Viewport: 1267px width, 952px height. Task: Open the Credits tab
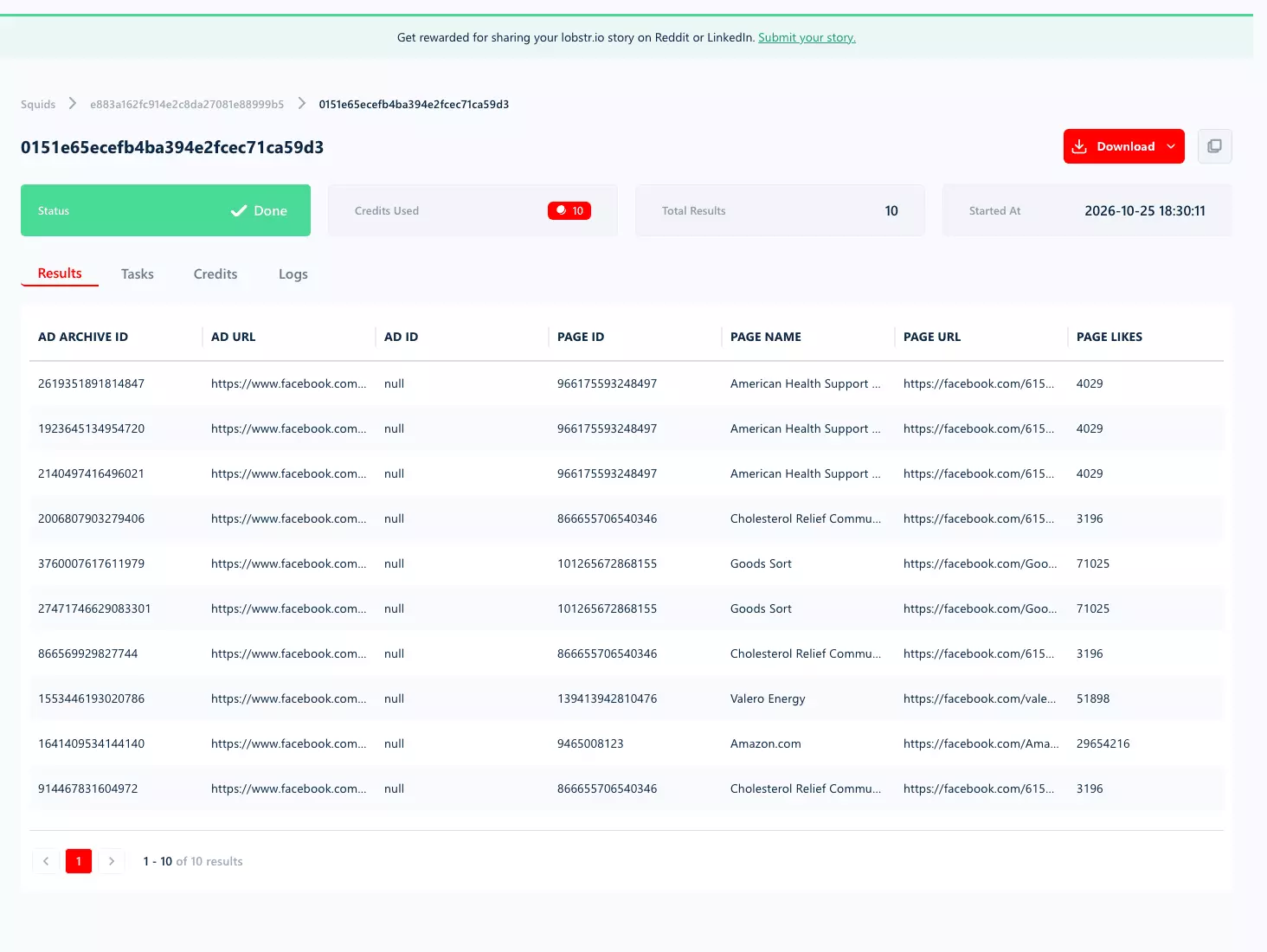(x=215, y=274)
